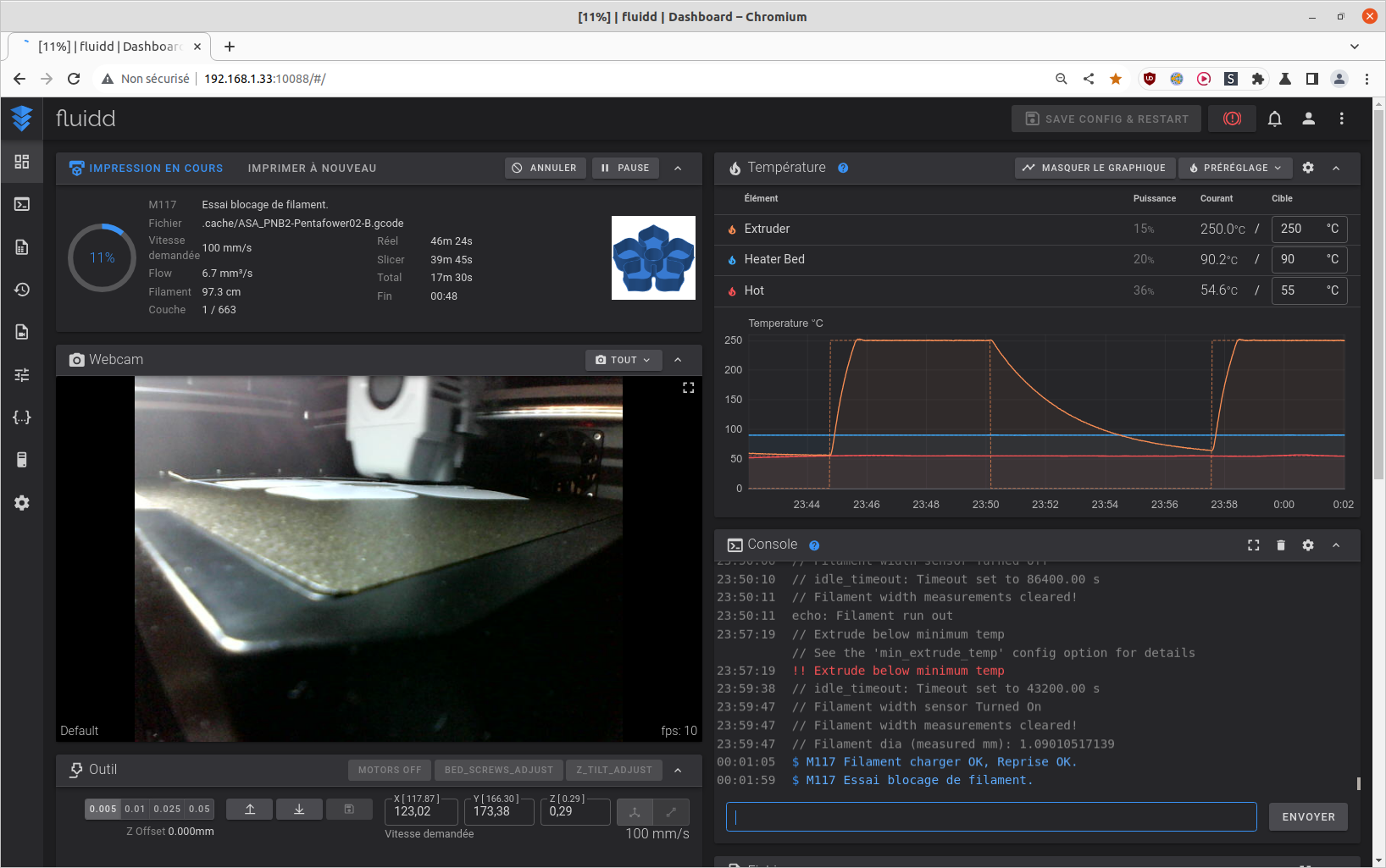Viewport: 1386px width, 868px height.
Task: Enter webcam fullscreen view
Action: point(688,388)
